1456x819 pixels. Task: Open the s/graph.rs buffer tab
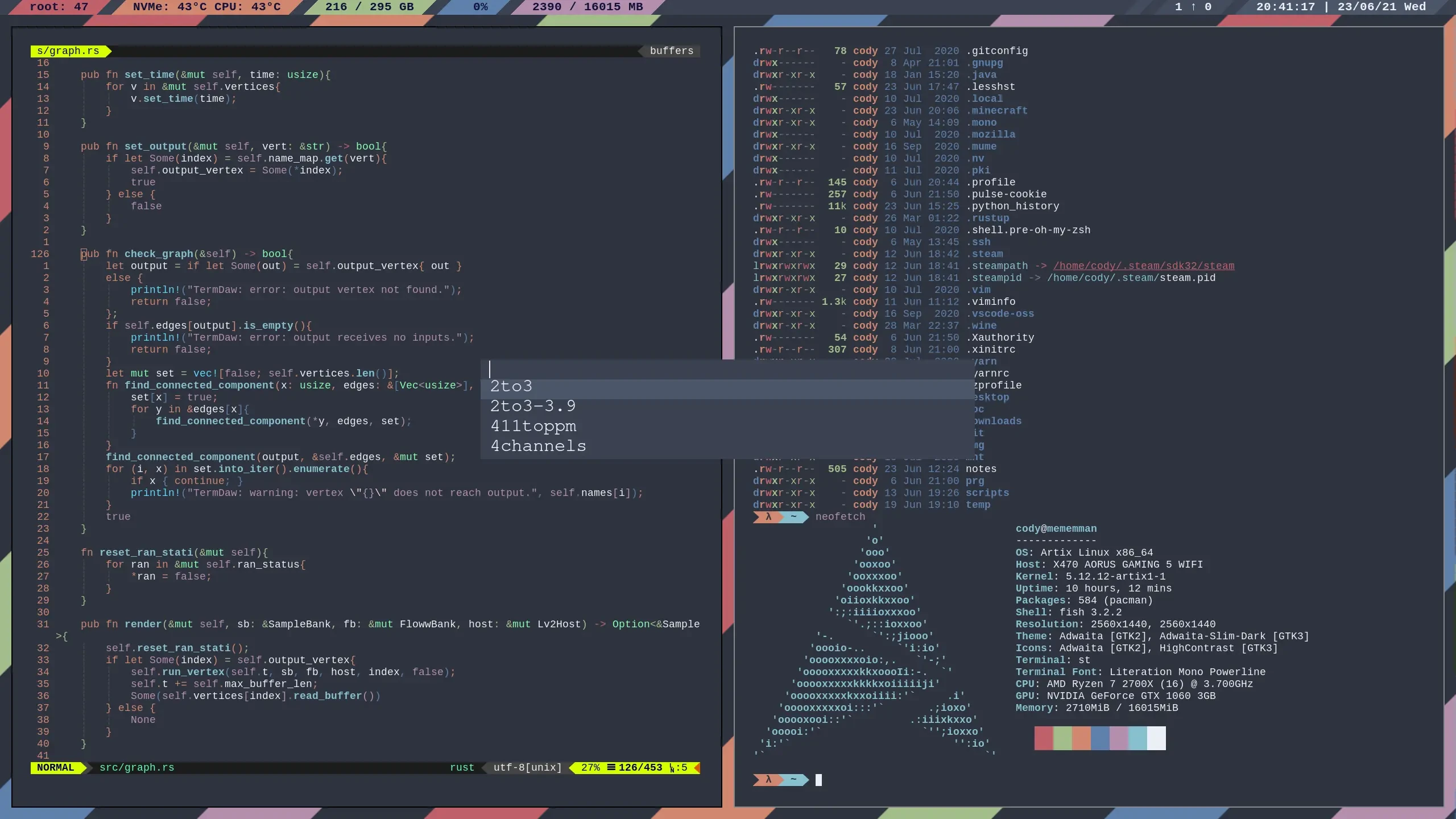tap(68, 51)
